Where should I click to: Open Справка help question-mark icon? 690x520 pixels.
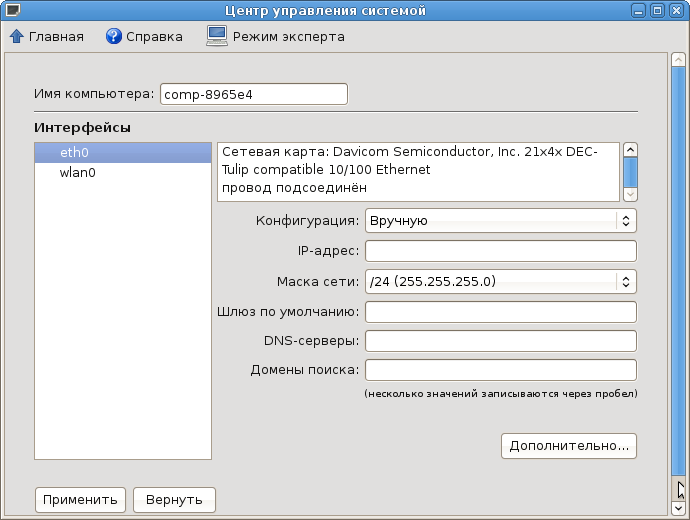114,36
